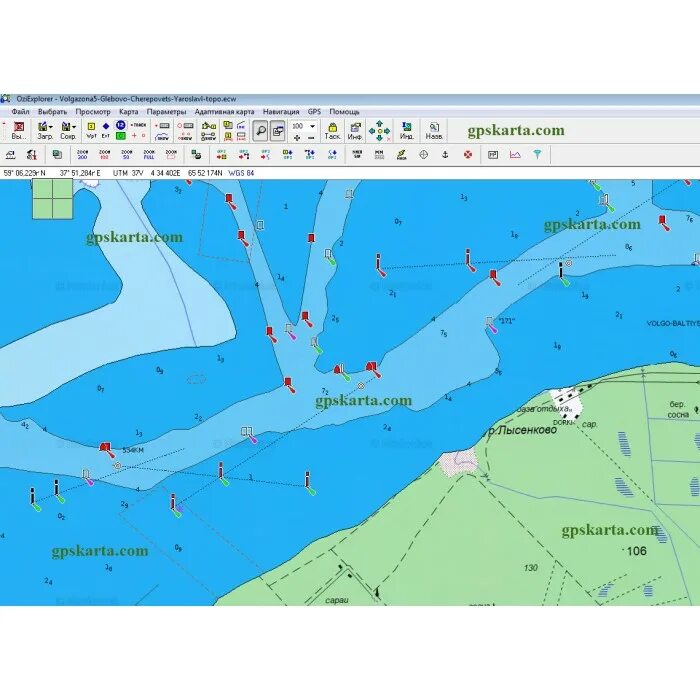Click the crosshair target icon in toolbar
Screen dimensions: 700x700
pyautogui.click(x=424, y=154)
